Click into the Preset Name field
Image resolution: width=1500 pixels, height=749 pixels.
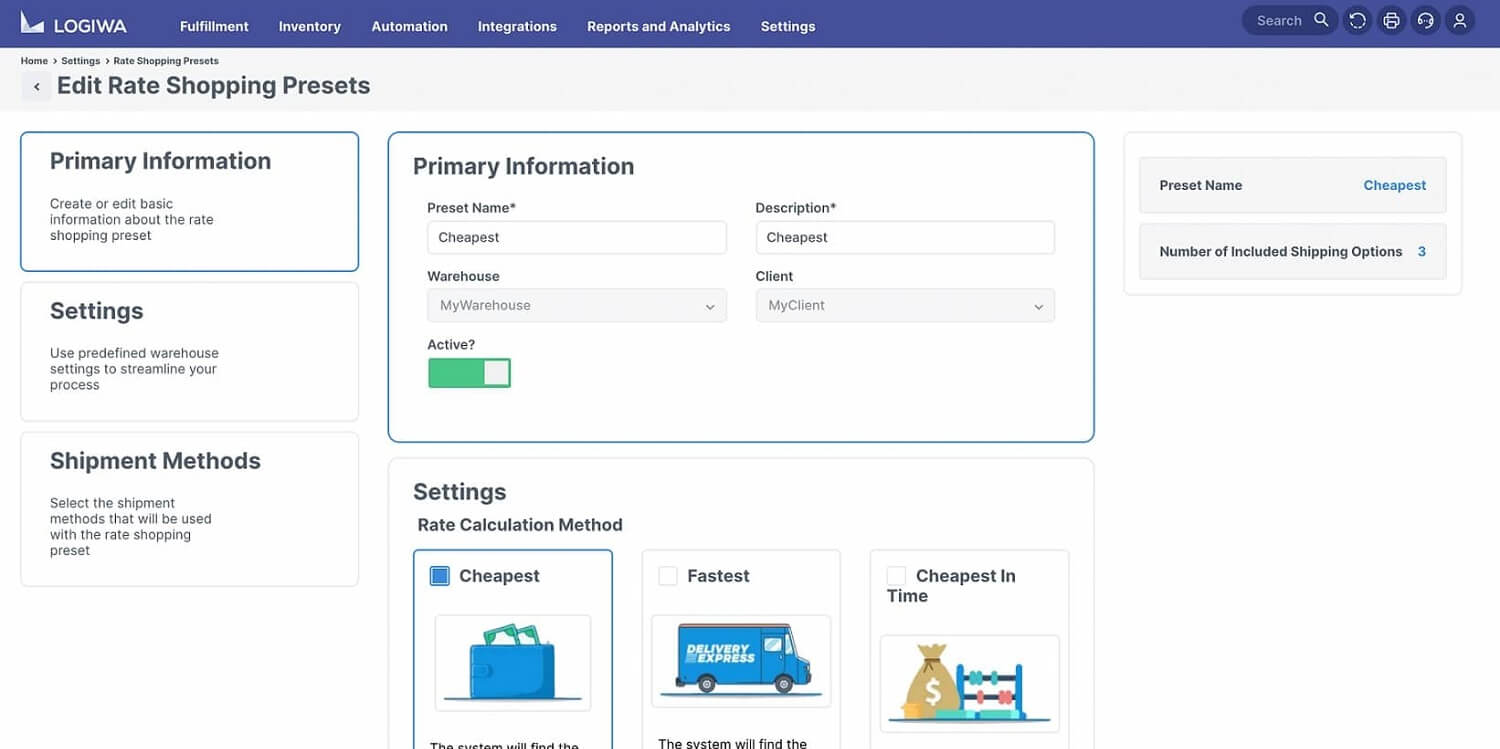[576, 238]
